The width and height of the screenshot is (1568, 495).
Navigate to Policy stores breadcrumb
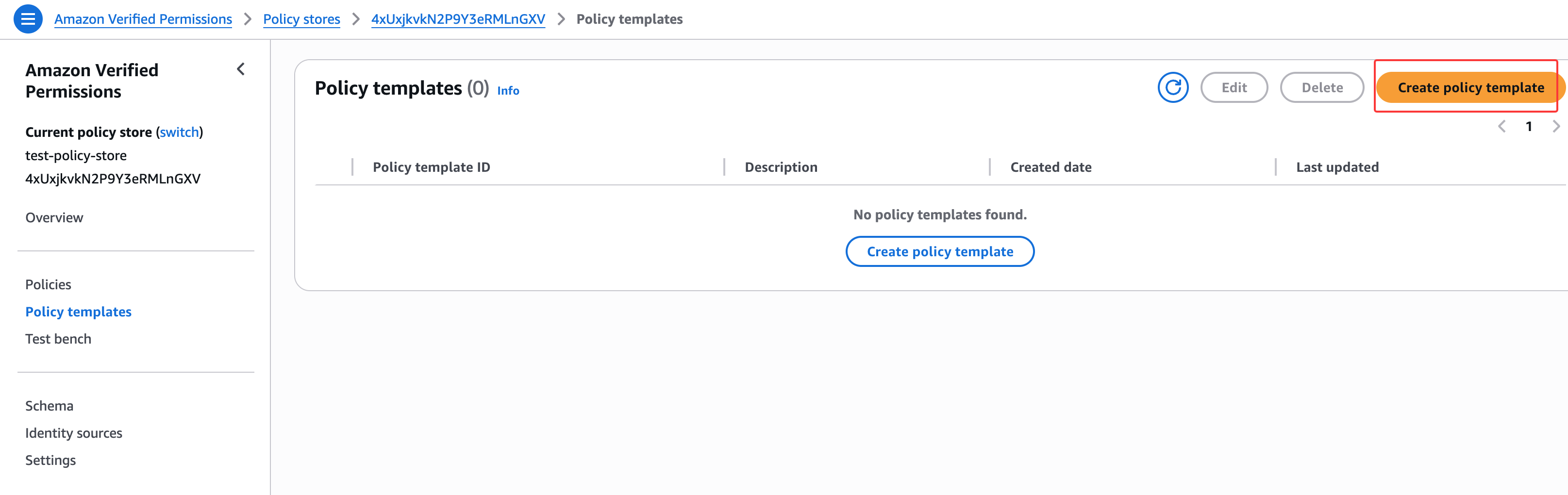coord(301,19)
